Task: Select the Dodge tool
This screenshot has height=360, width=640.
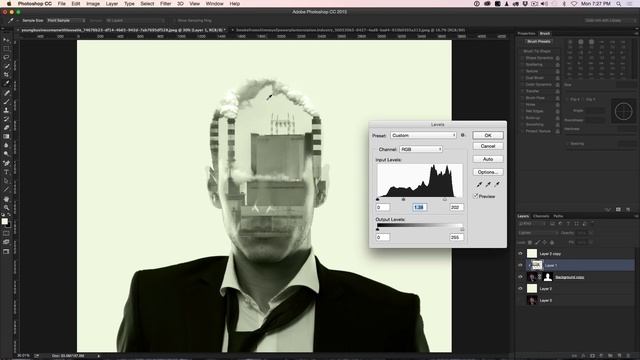Action: (6, 154)
